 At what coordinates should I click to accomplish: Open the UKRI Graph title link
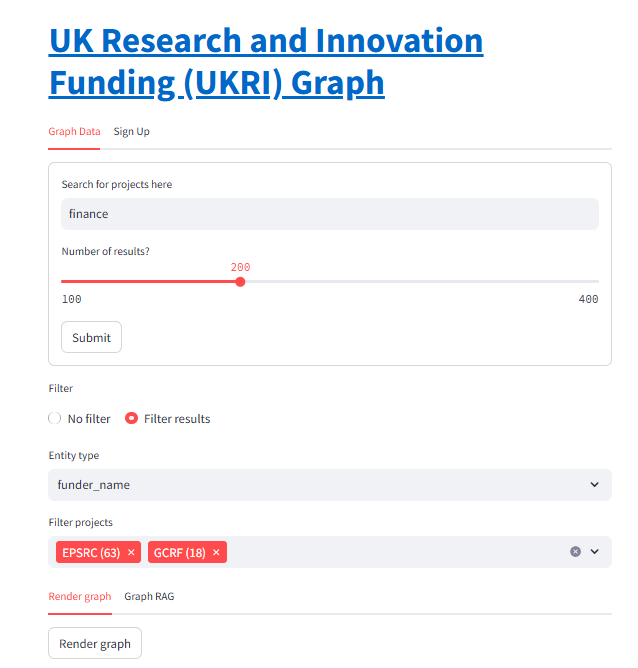click(x=266, y=61)
